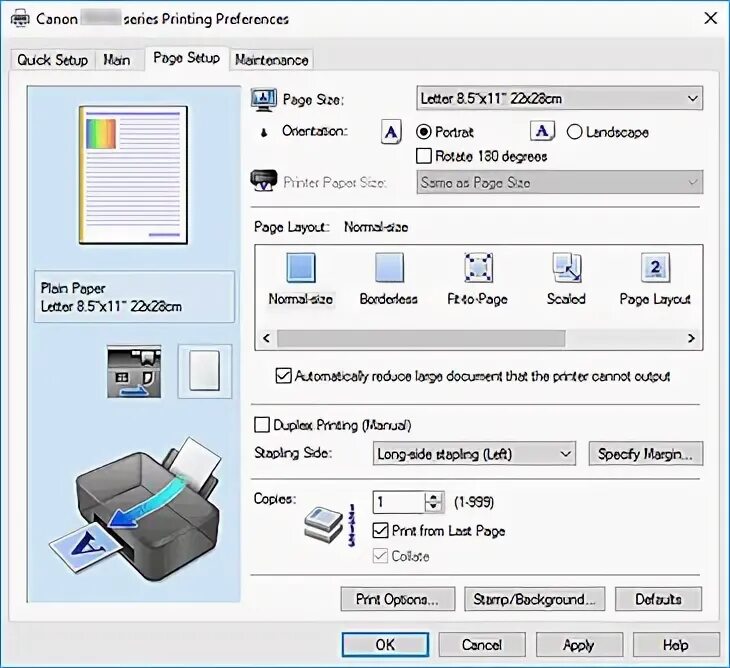This screenshot has width=730, height=668.
Task: Click the Page Size monitor icon
Action: click(264, 100)
